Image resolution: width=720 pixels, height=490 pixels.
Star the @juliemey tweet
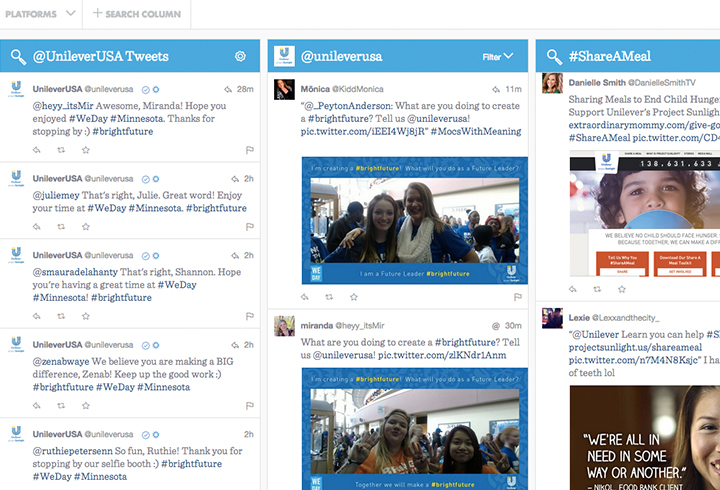pos(86,226)
